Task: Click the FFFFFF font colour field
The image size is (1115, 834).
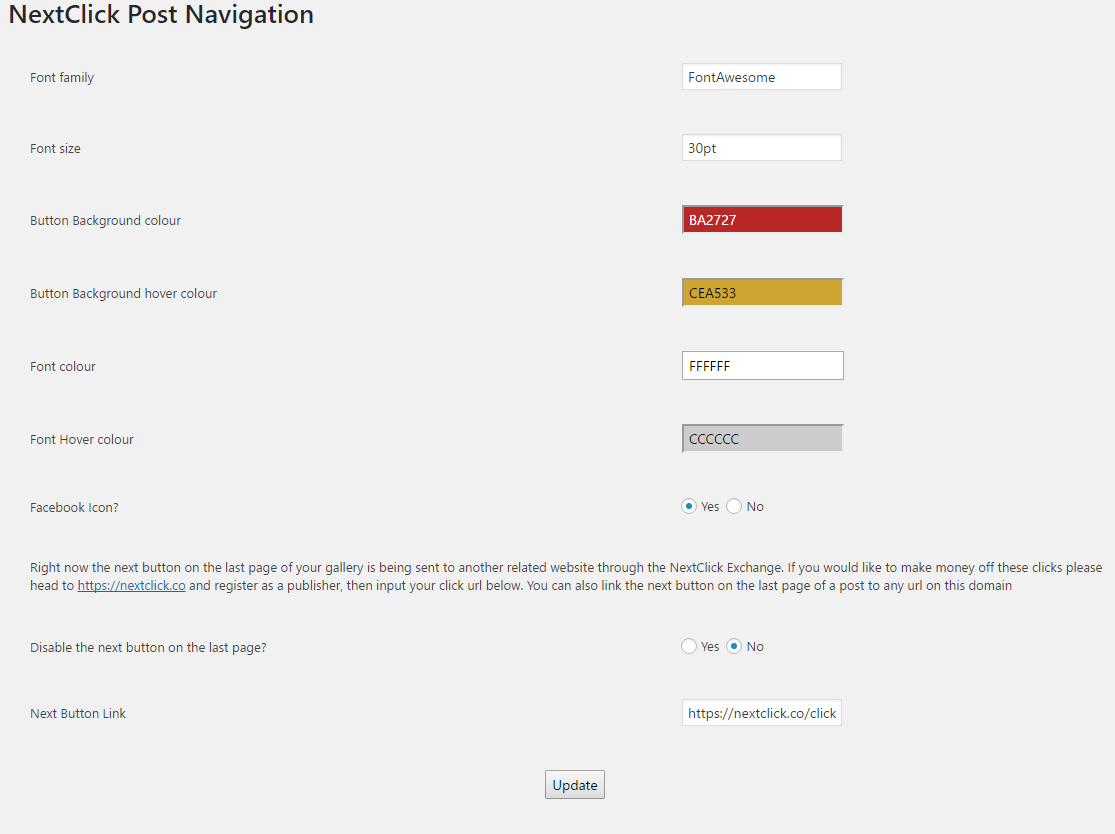Action: [x=762, y=365]
